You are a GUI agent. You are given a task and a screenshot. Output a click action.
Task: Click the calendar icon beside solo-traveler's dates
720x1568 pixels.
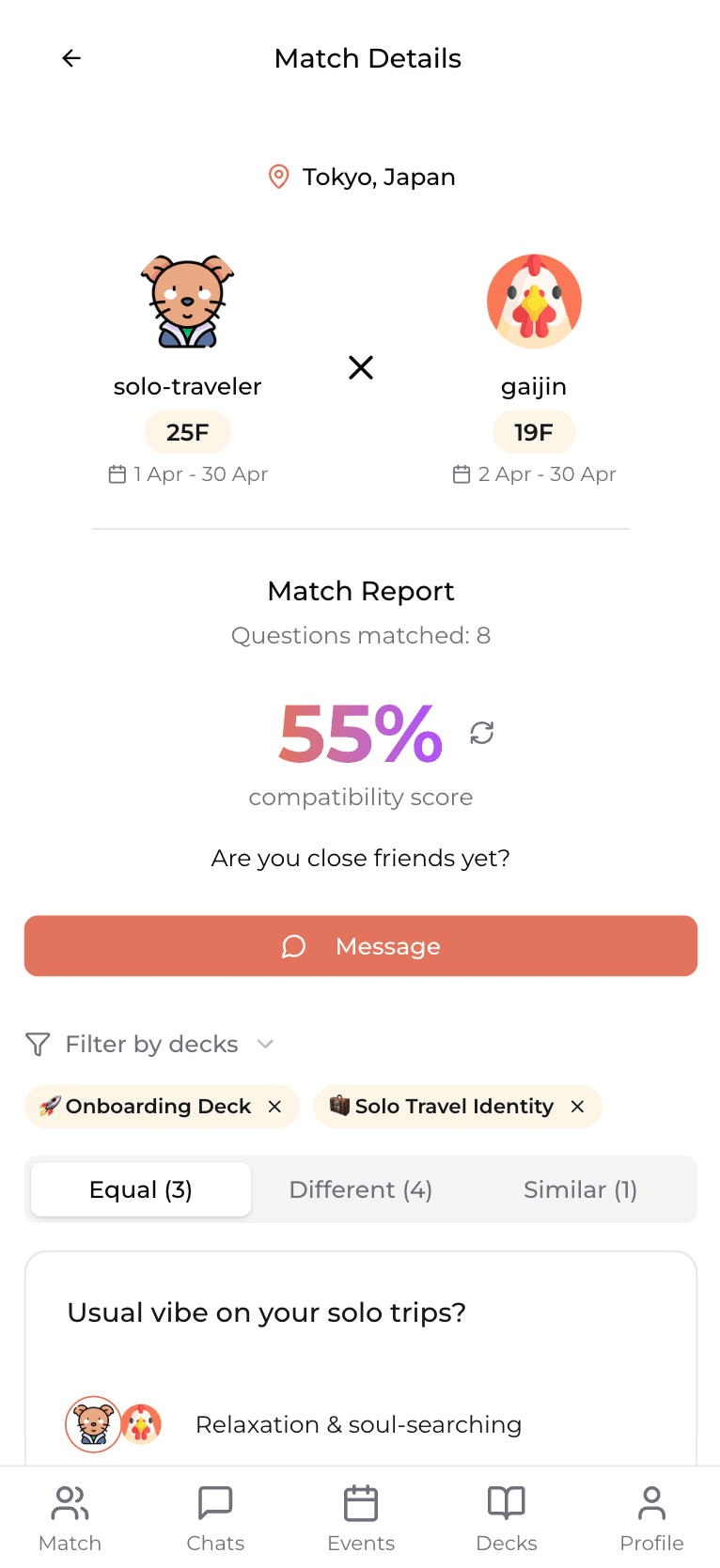point(115,474)
